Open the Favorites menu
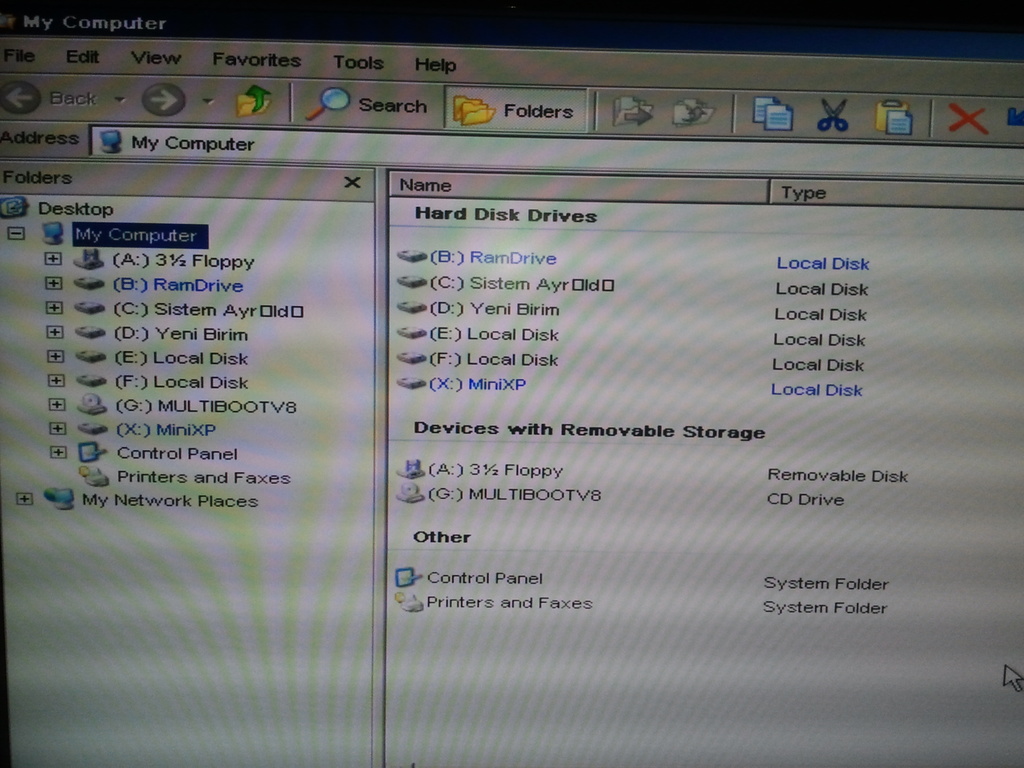 [x=257, y=60]
